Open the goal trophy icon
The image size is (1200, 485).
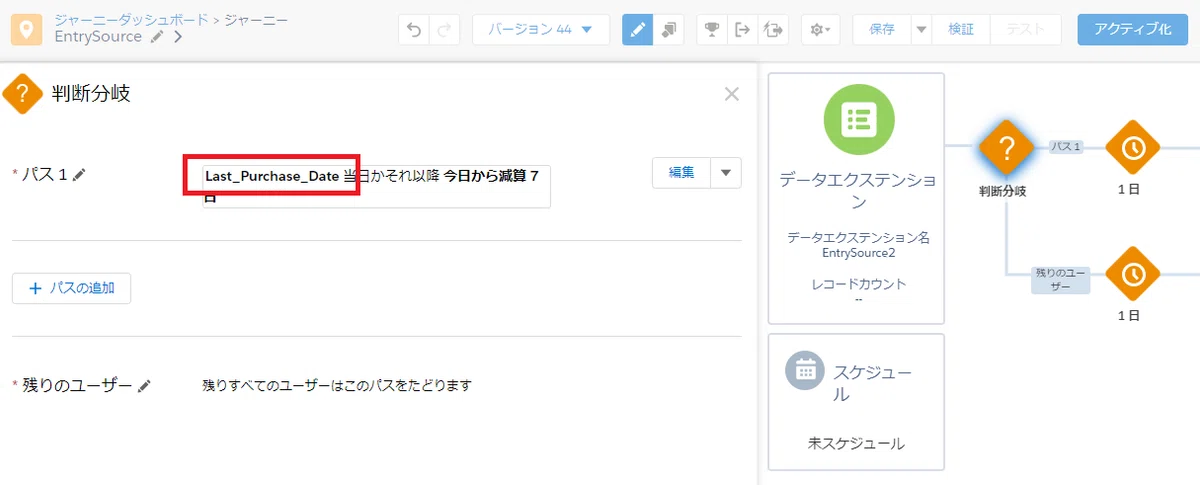click(712, 30)
